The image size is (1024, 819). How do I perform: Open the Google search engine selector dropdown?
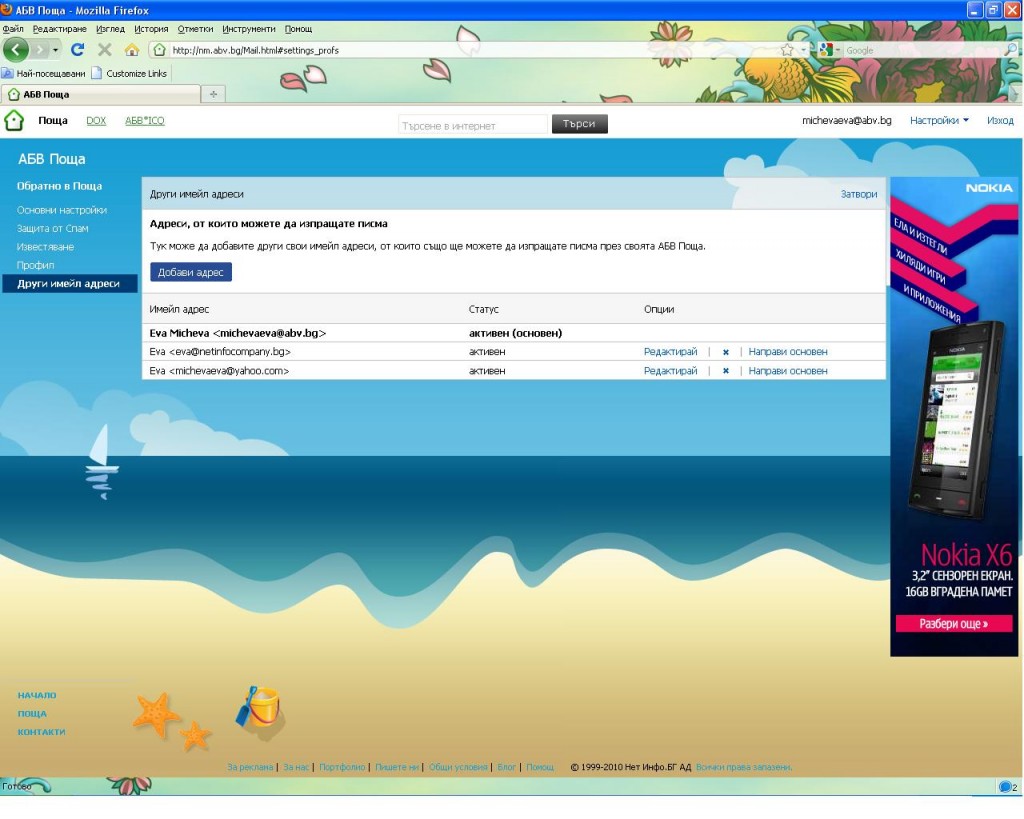click(828, 50)
